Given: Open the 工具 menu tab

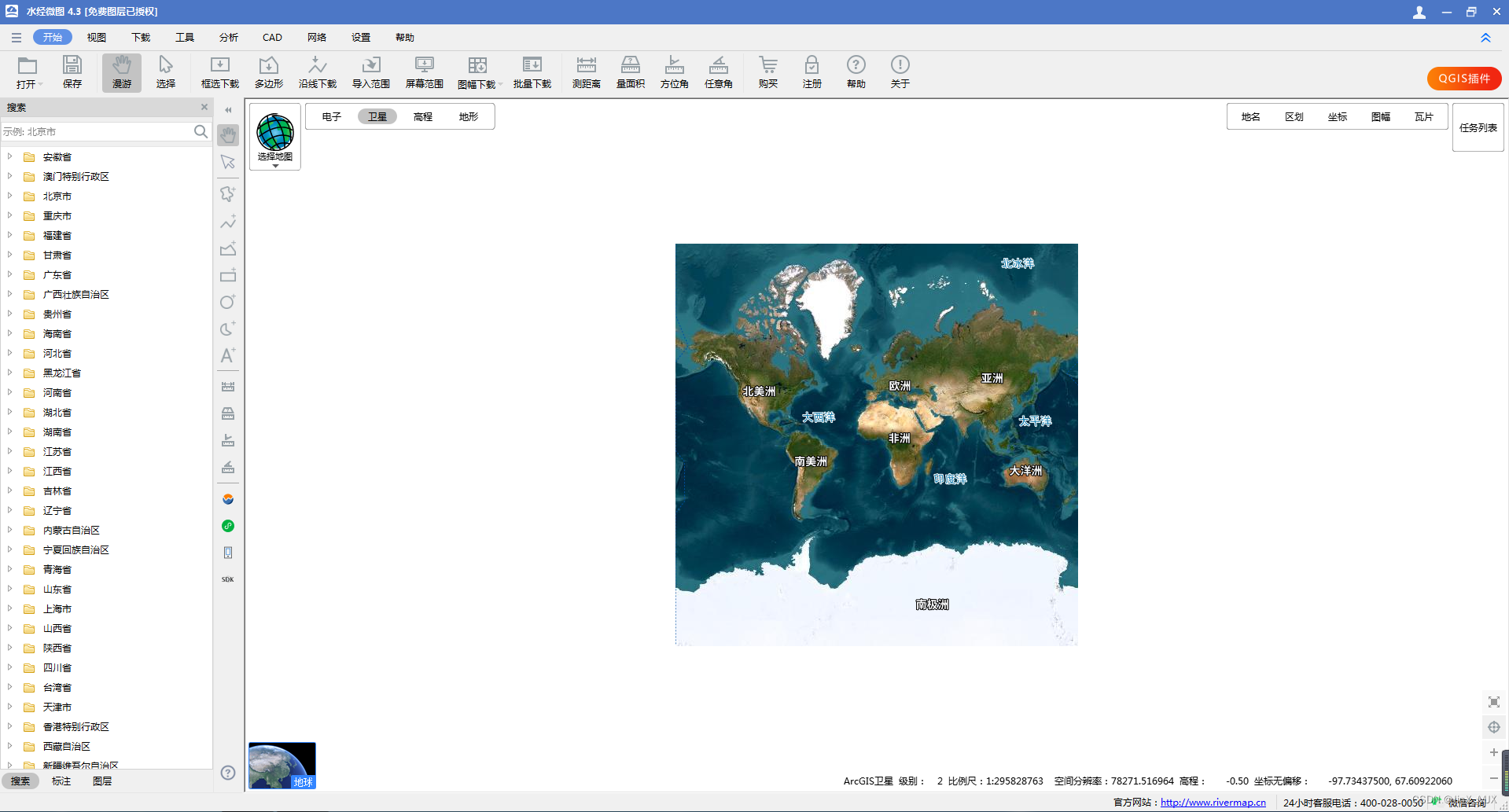Looking at the screenshot, I should coord(185,37).
